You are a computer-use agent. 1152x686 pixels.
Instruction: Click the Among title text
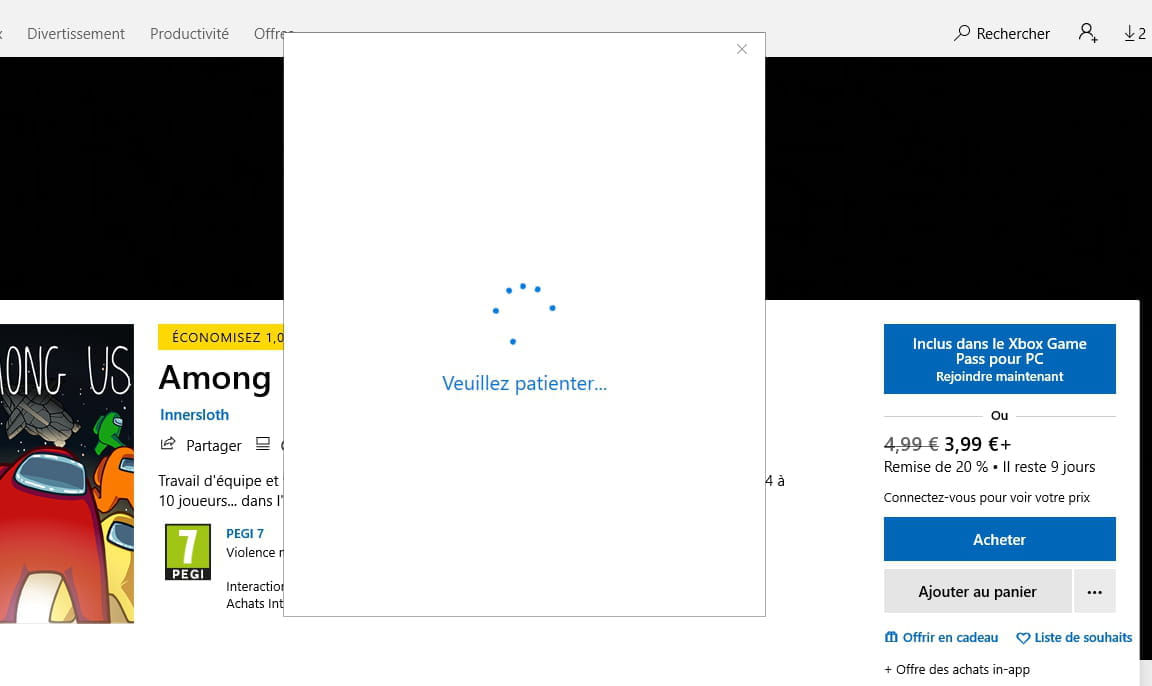[215, 378]
